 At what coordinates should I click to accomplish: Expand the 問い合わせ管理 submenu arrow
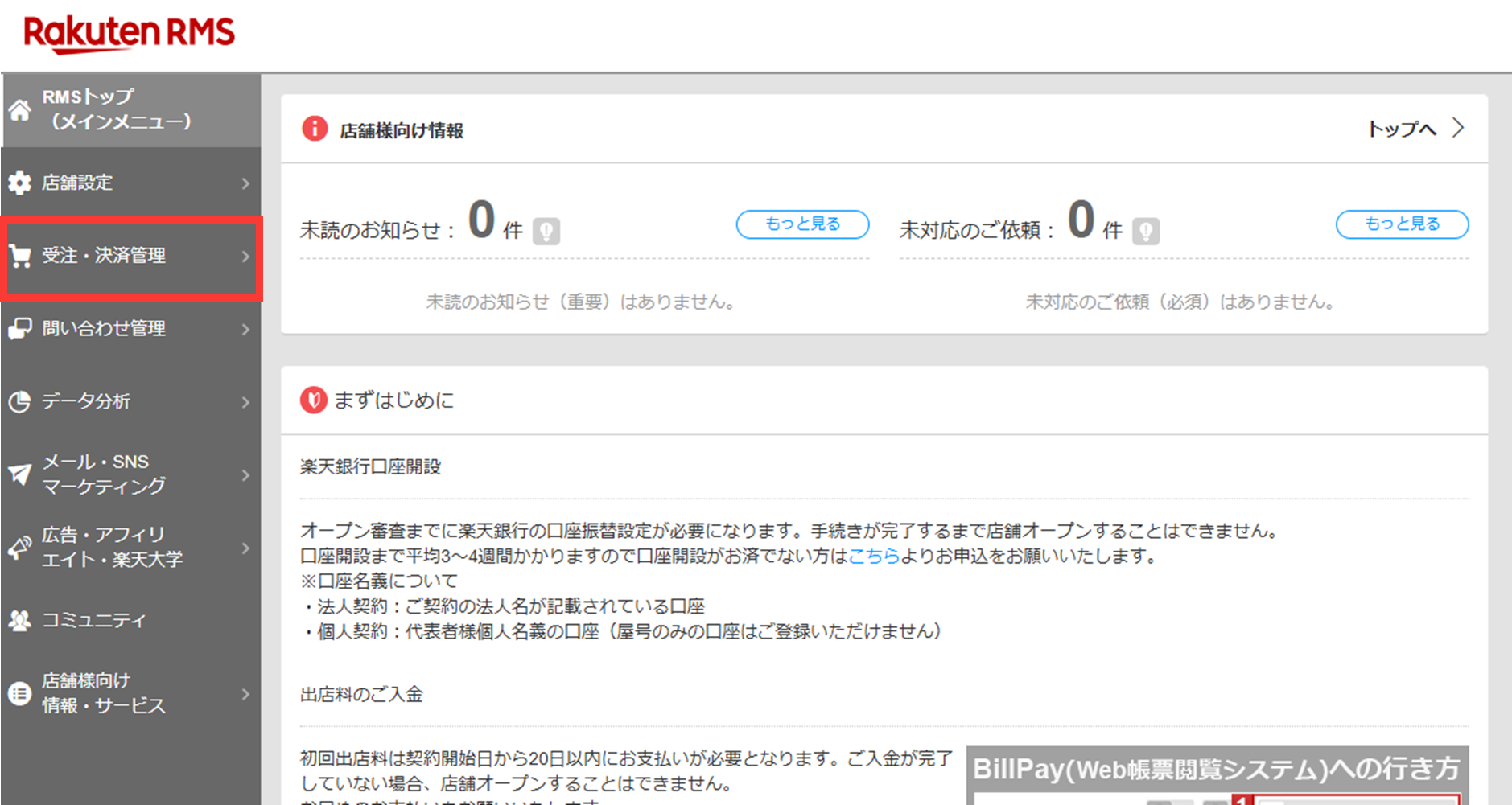pos(246,329)
